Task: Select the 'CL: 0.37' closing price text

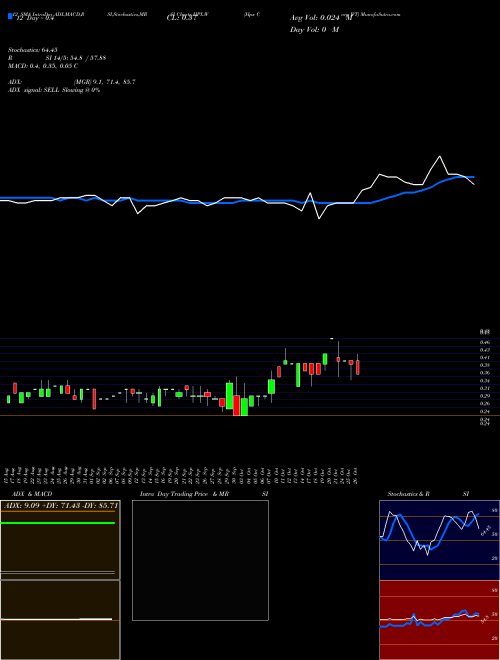Action: (x=182, y=19)
